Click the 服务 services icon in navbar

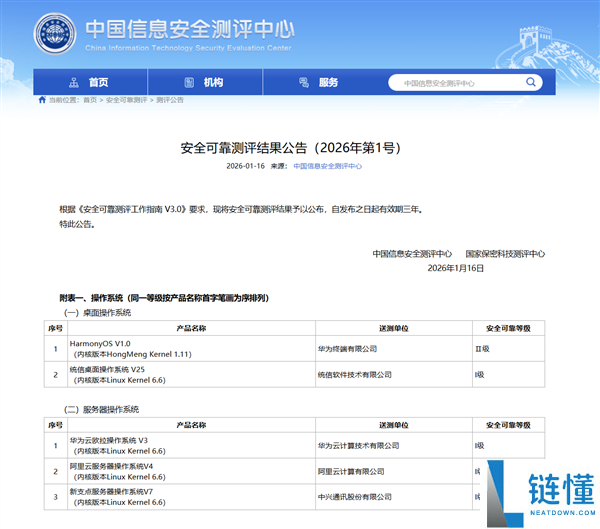click(303, 83)
